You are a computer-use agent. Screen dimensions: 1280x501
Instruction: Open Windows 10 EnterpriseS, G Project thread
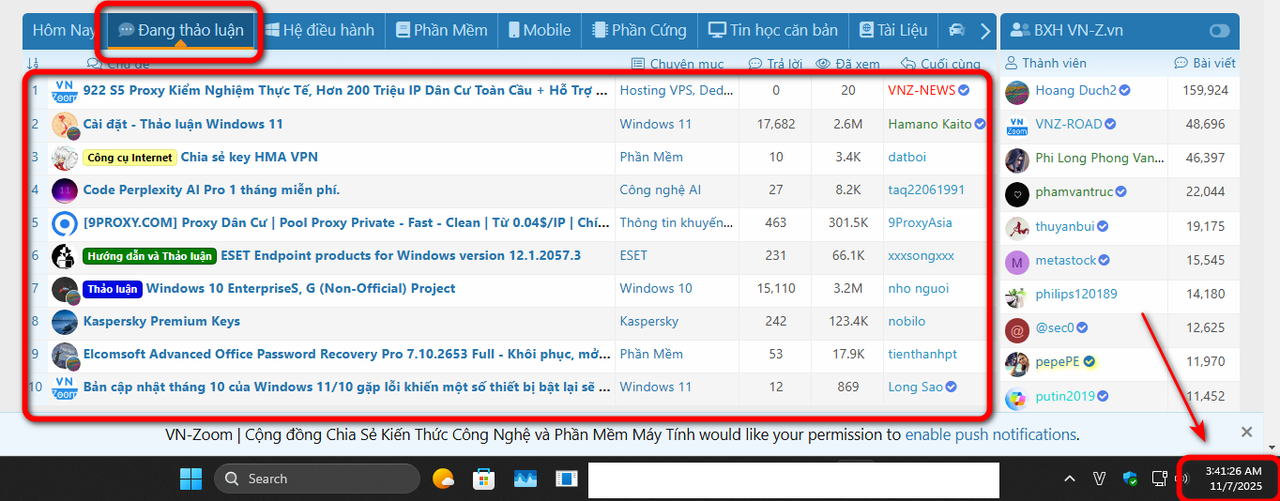coord(301,288)
